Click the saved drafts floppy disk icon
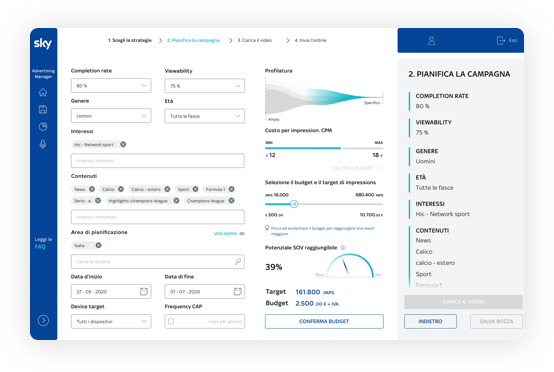Image resolution: width=554 pixels, height=372 pixels. pos(43,110)
